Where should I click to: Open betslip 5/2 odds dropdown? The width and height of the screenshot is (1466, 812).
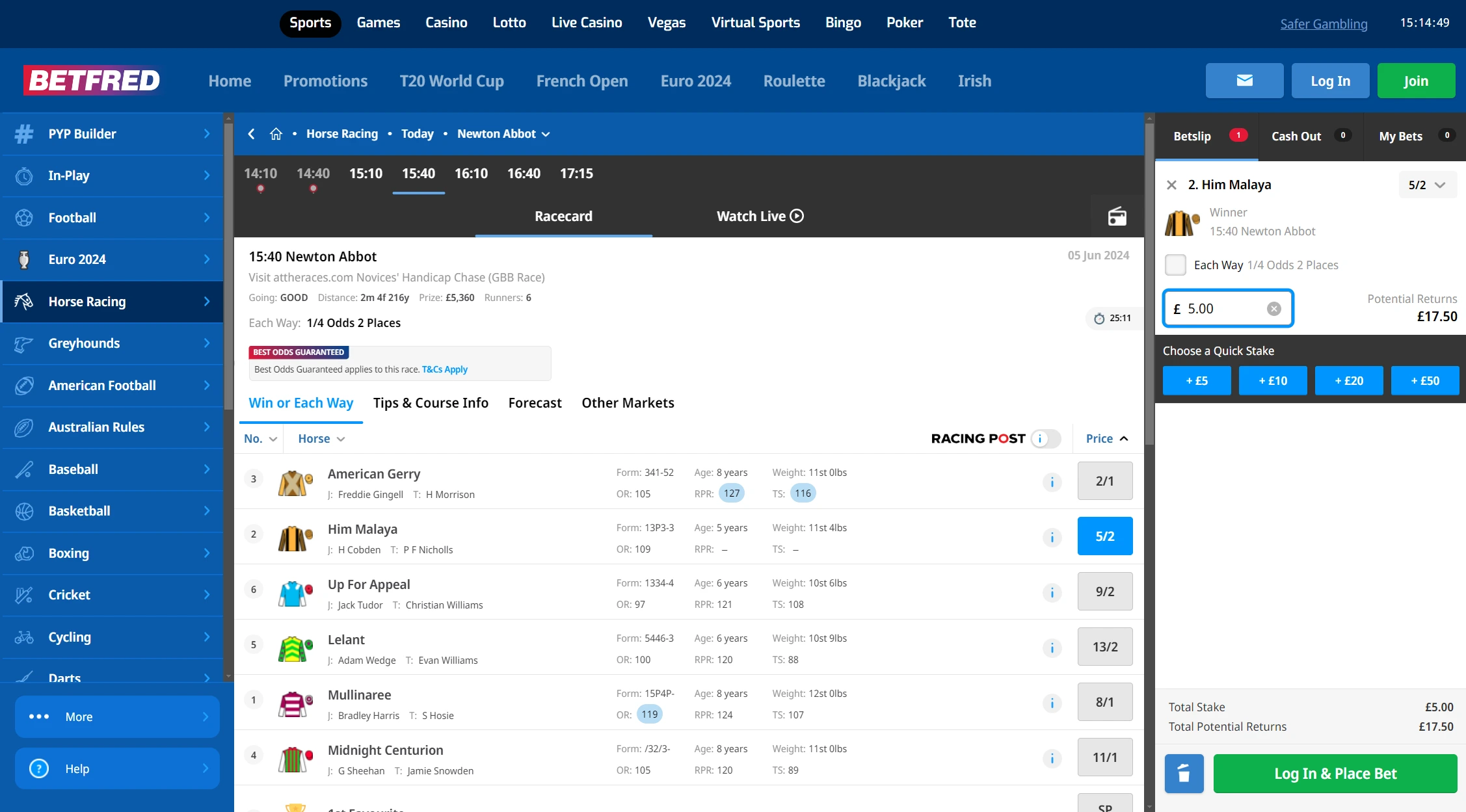coord(1428,185)
